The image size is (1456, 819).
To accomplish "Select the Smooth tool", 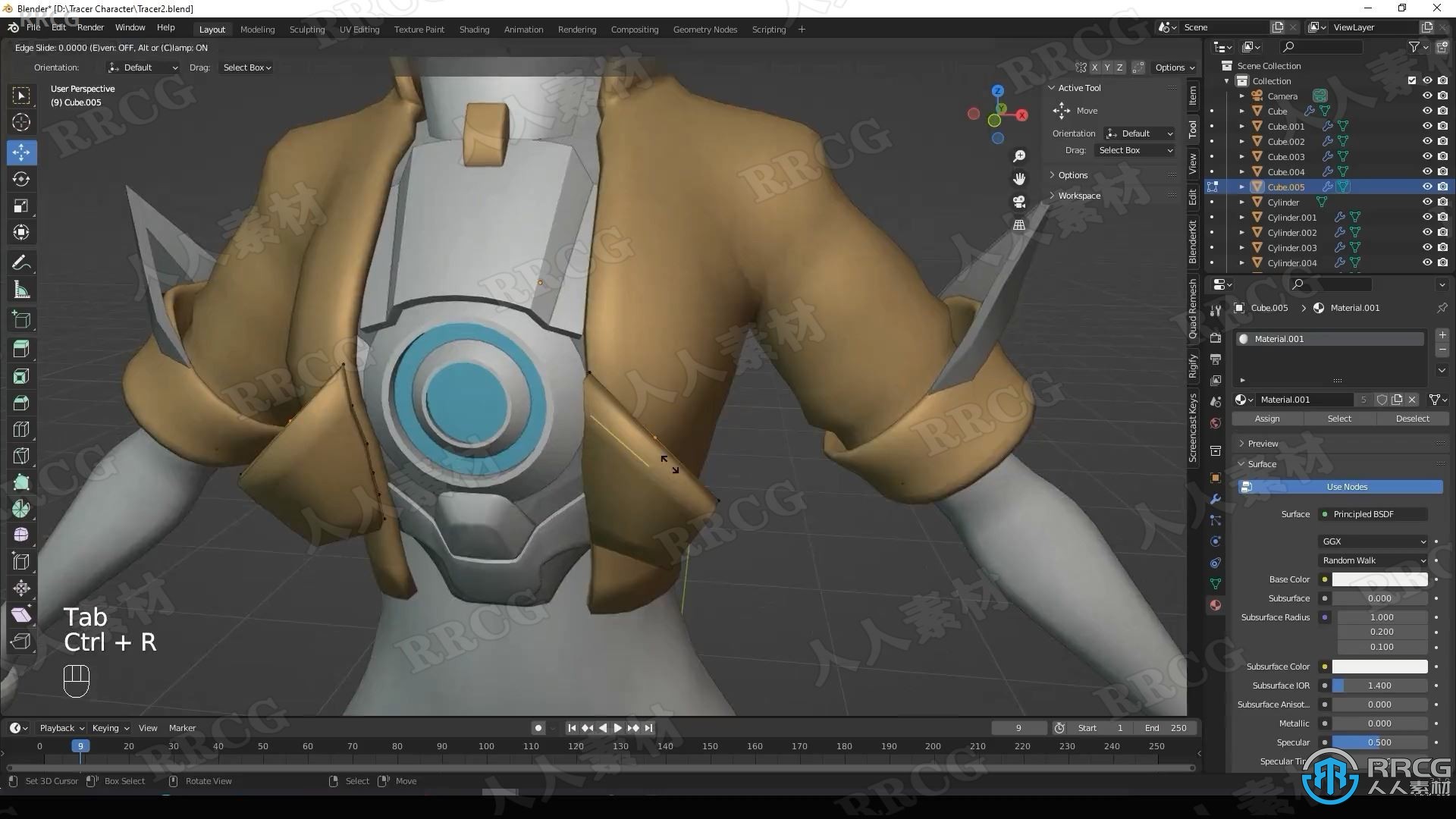I will [21, 535].
